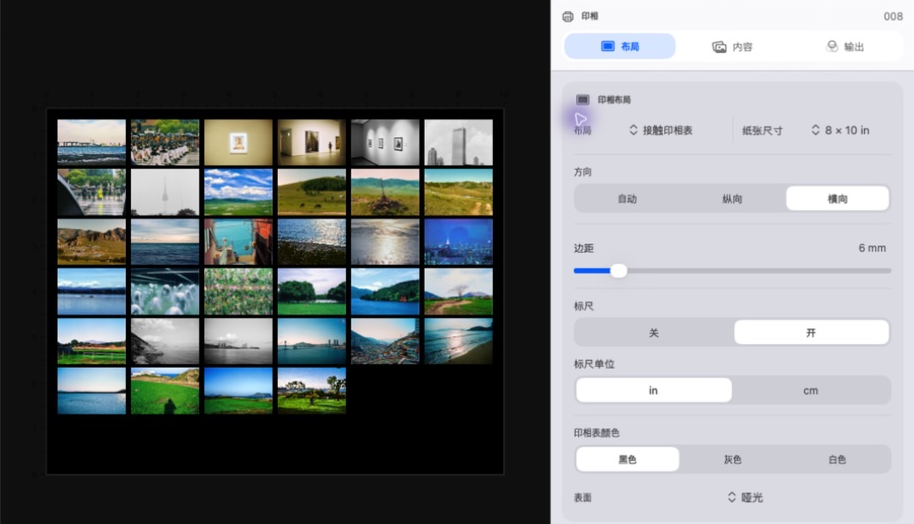Click the 008 label in panel header

892,16
